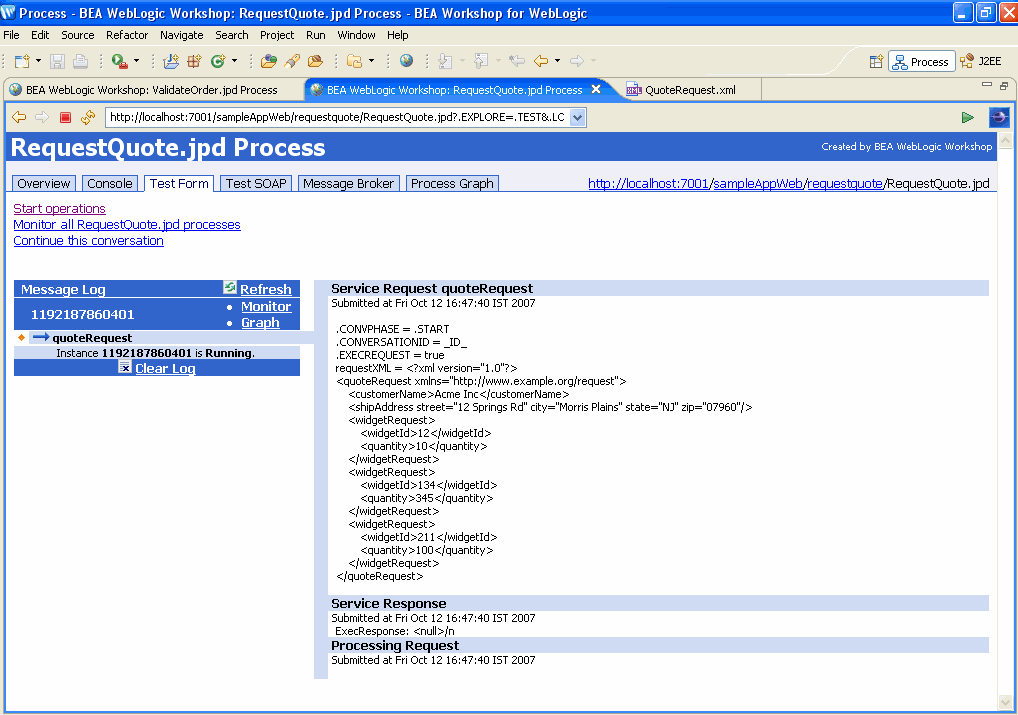Click the globe web browser toolbar icon
The image size is (1018, 715).
(x=406, y=61)
